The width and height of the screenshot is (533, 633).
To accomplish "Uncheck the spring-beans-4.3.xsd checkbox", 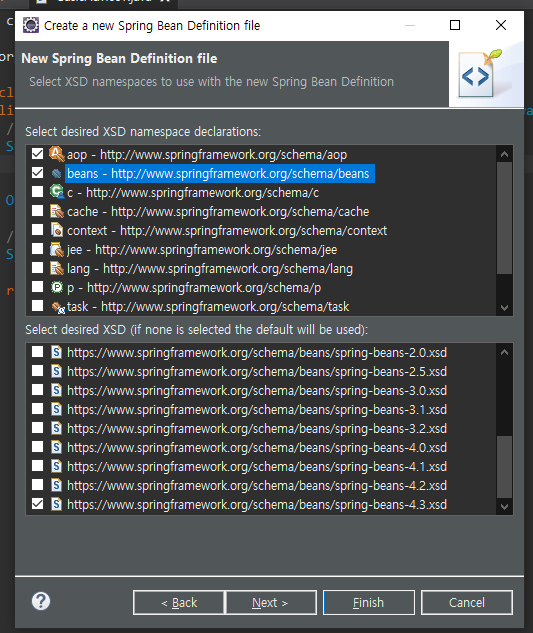I will tap(37, 503).
